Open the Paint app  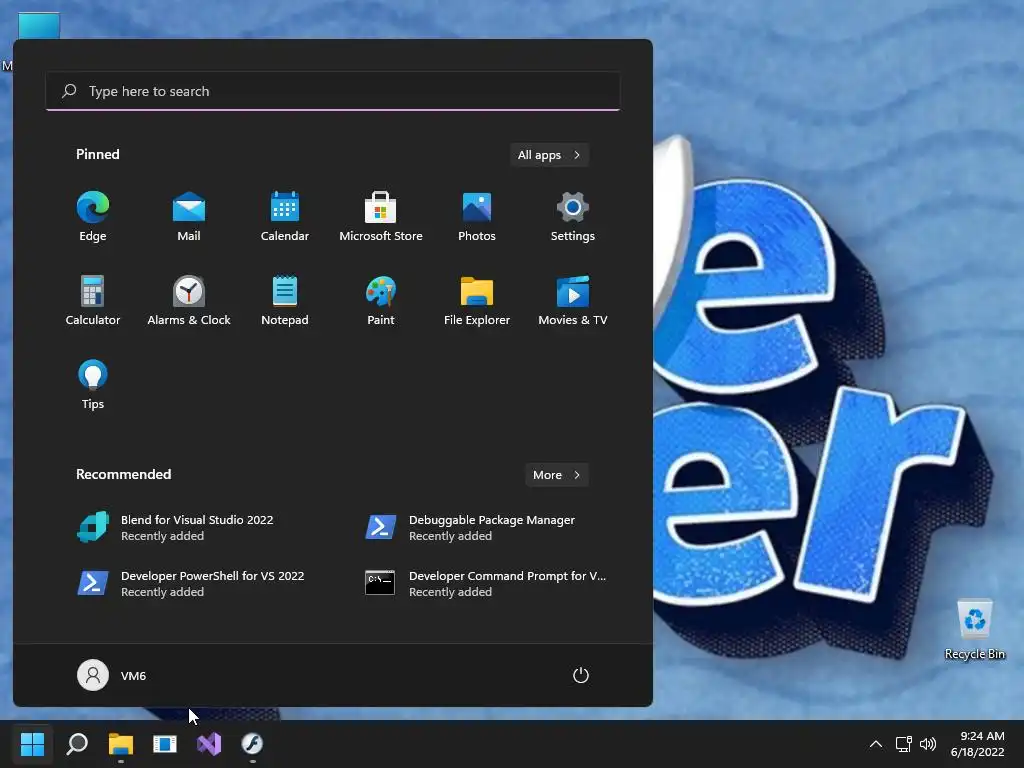click(x=381, y=300)
